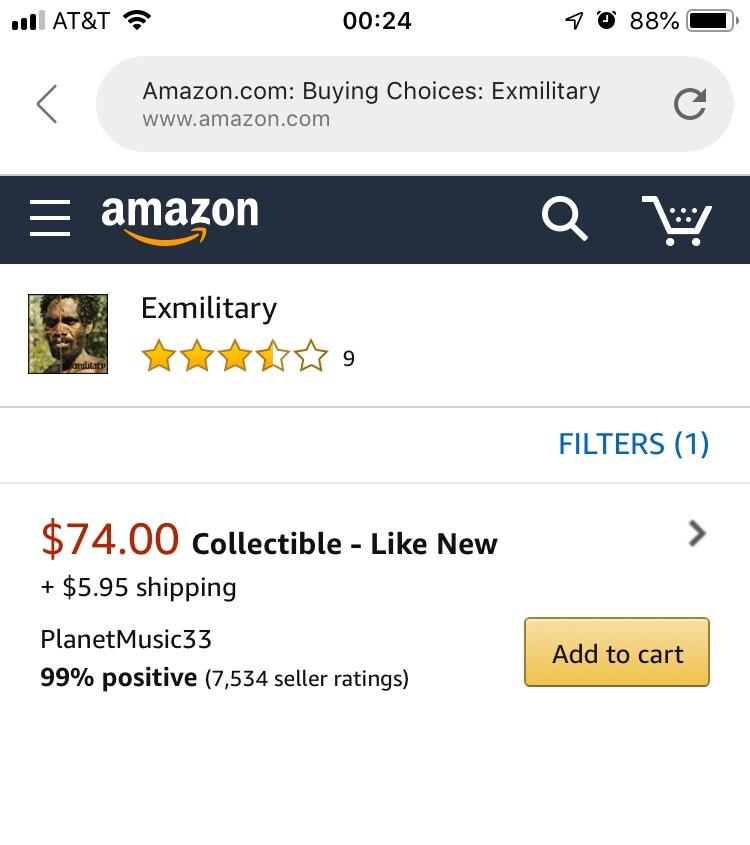Screen dimensions: 750x845
Task: Reload the page with the refresh icon
Action: pos(689,103)
